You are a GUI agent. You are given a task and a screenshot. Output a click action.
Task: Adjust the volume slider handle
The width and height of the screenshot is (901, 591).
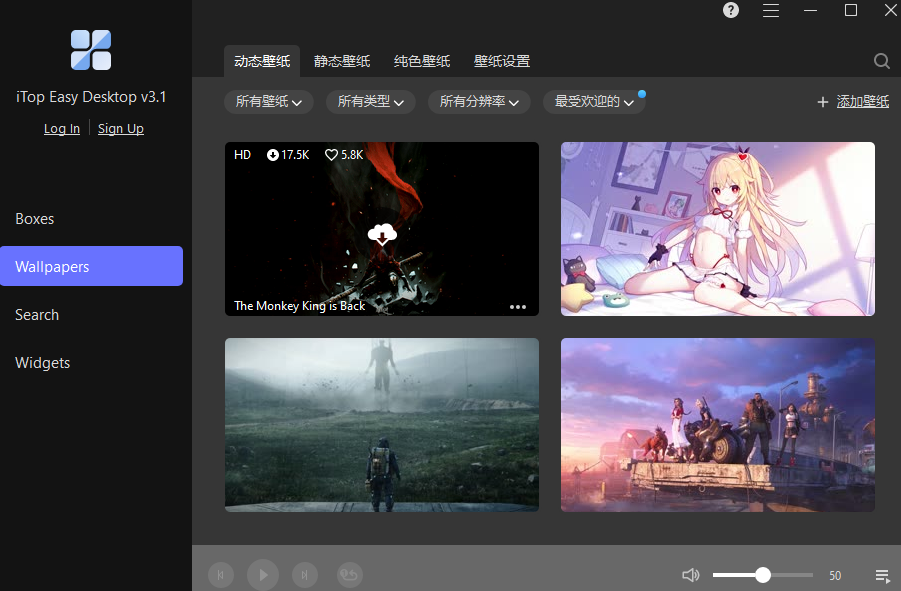click(763, 575)
